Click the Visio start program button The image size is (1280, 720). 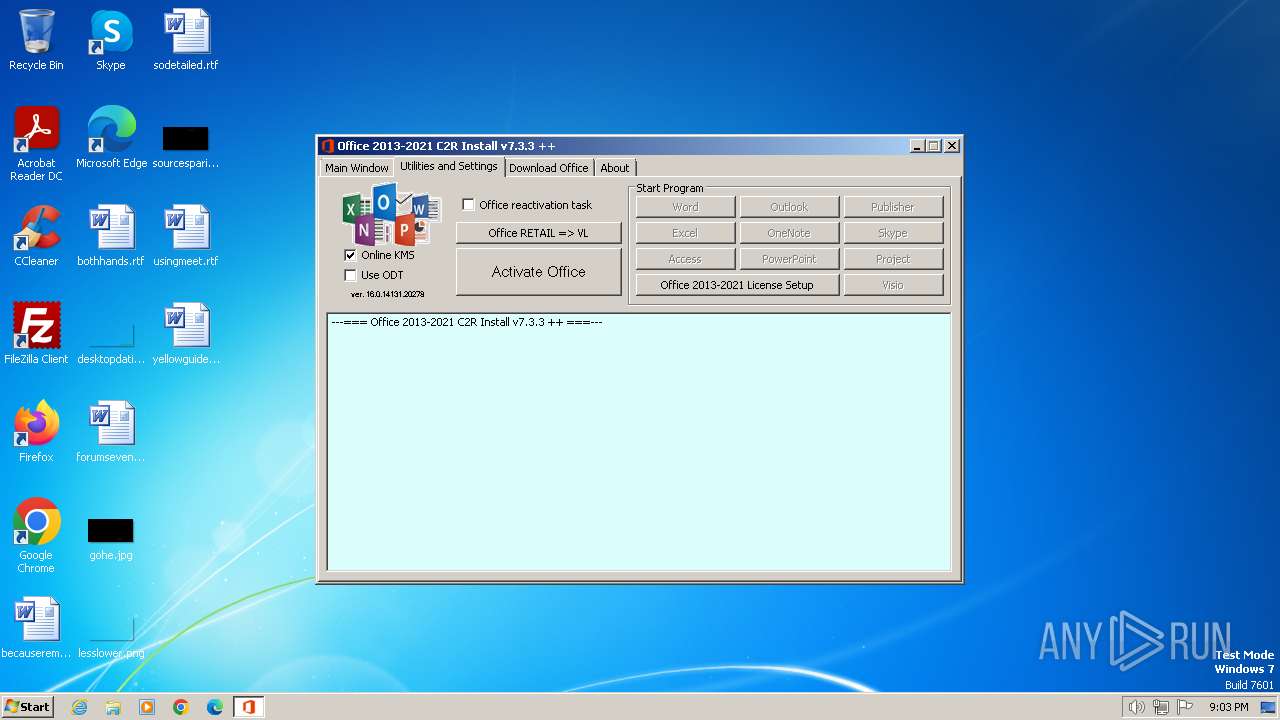coord(893,285)
